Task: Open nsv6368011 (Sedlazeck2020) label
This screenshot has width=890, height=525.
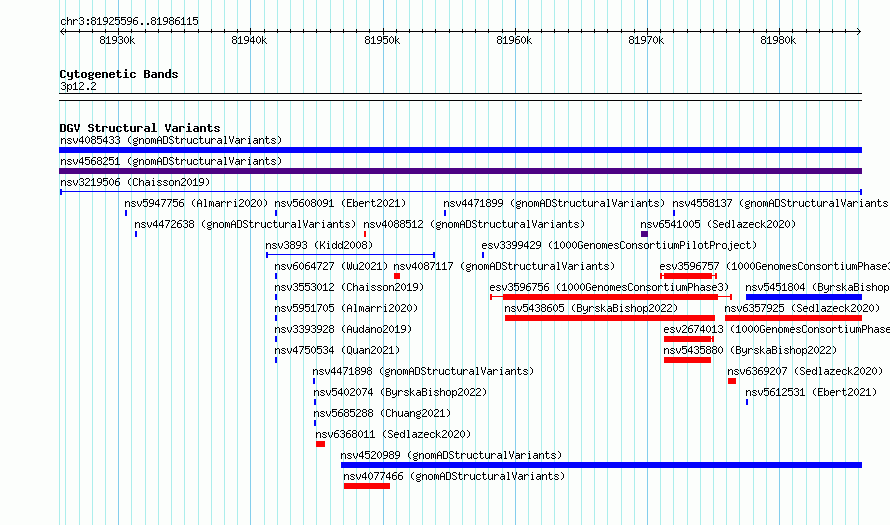Action: coord(393,434)
